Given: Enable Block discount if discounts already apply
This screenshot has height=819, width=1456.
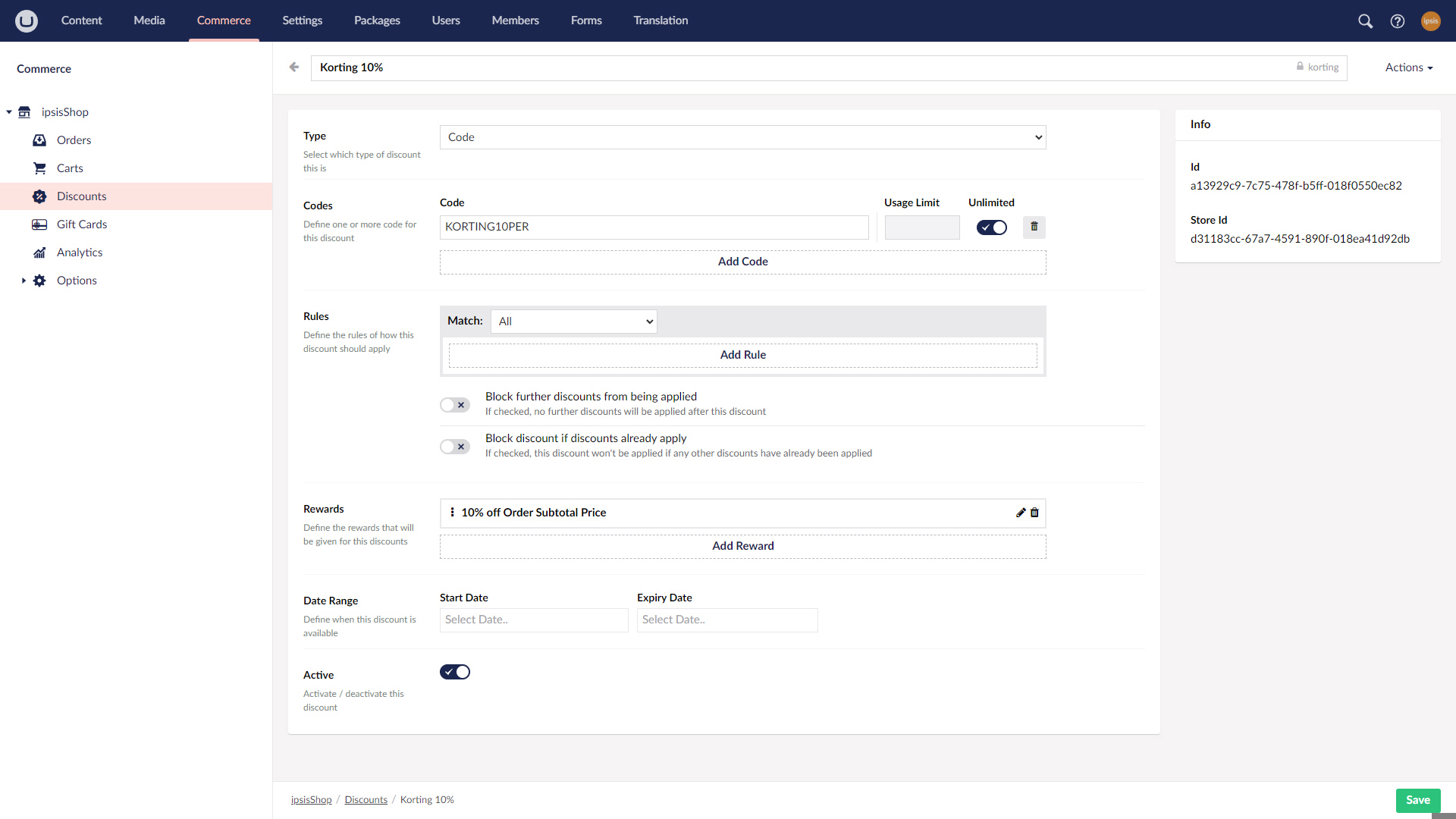Looking at the screenshot, I should coord(454,446).
